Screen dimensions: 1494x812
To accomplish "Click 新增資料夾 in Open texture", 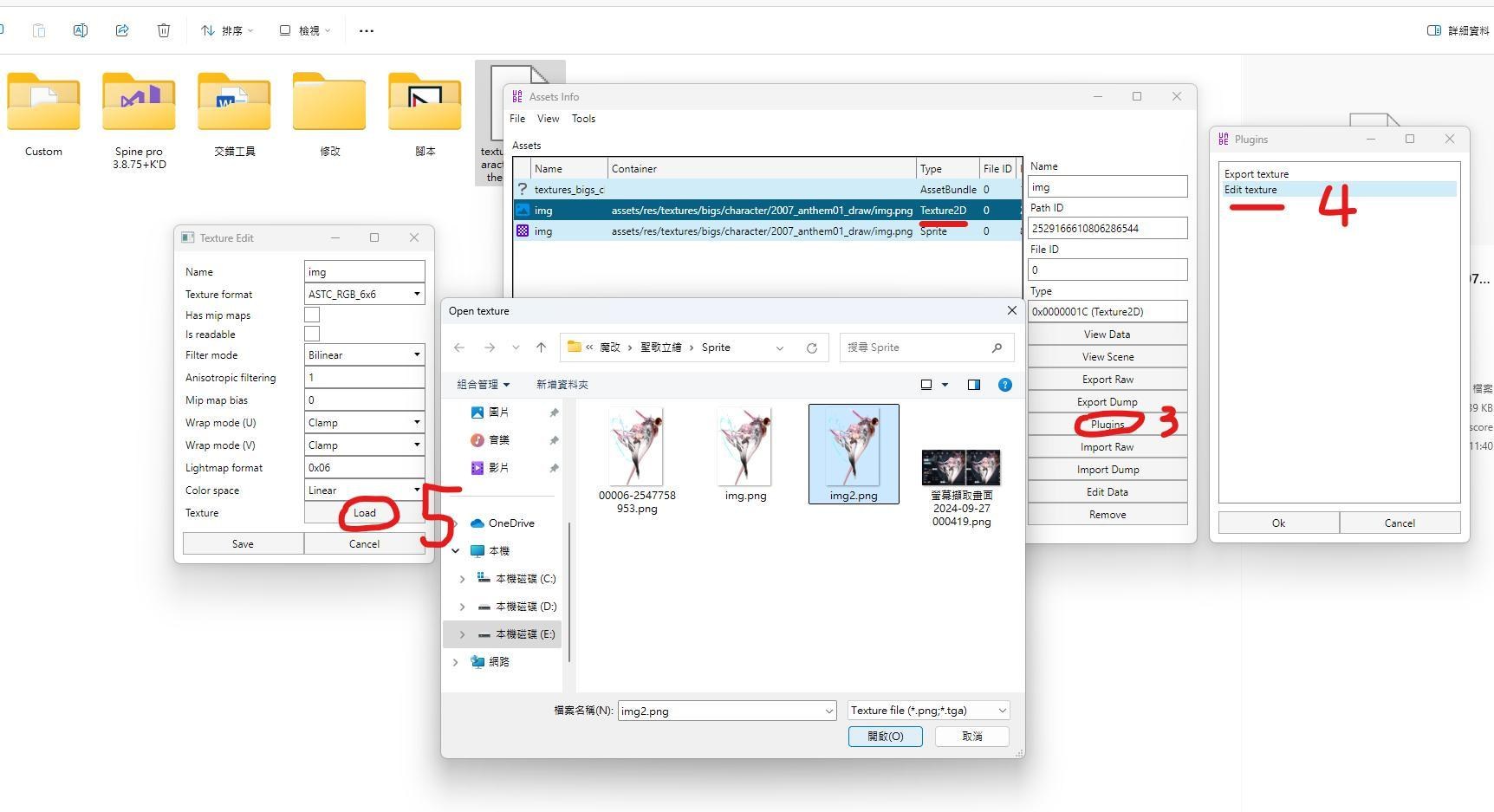I will click(x=562, y=385).
